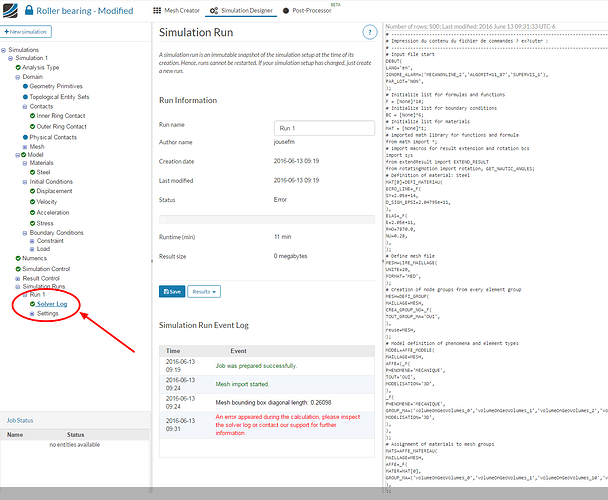Select Inner Ring Contact tree item

61,116
